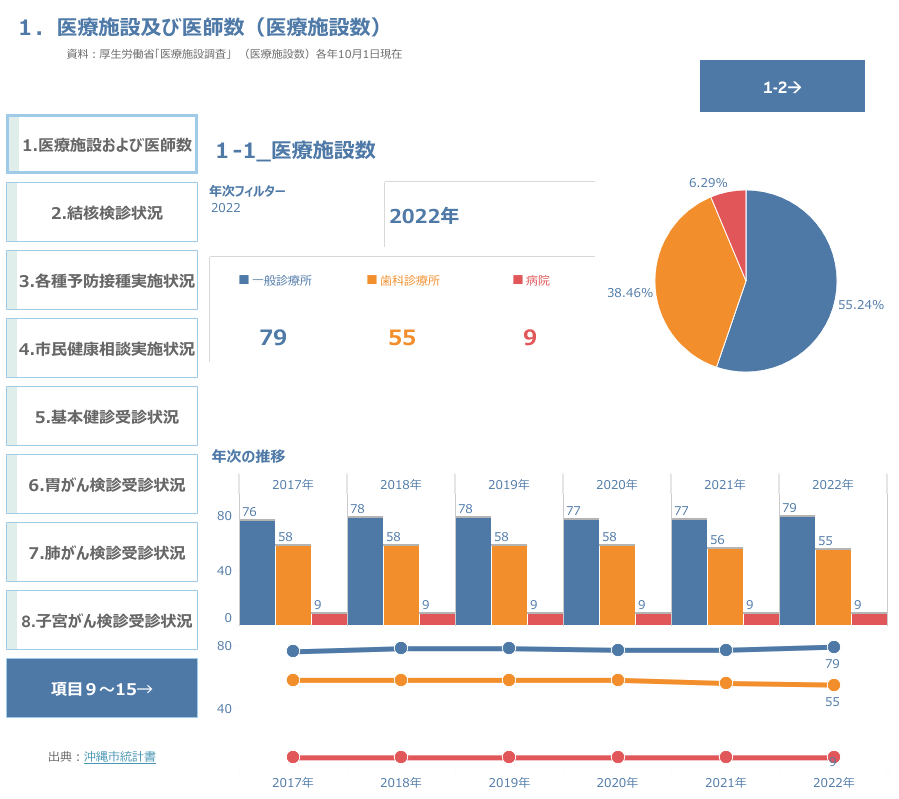This screenshot has width=899, height=799.
Task: Select 5.基本健診受診状況 menu item
Action: [102, 417]
